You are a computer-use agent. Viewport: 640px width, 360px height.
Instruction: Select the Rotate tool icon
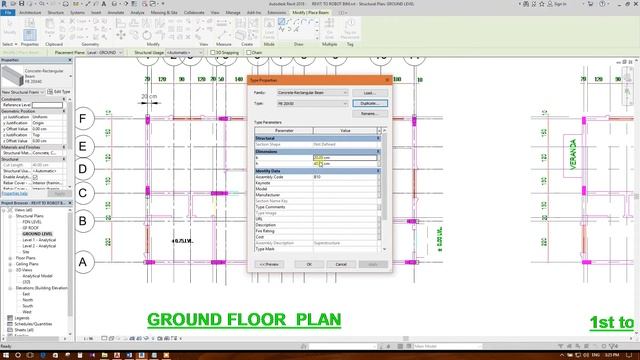[147, 36]
